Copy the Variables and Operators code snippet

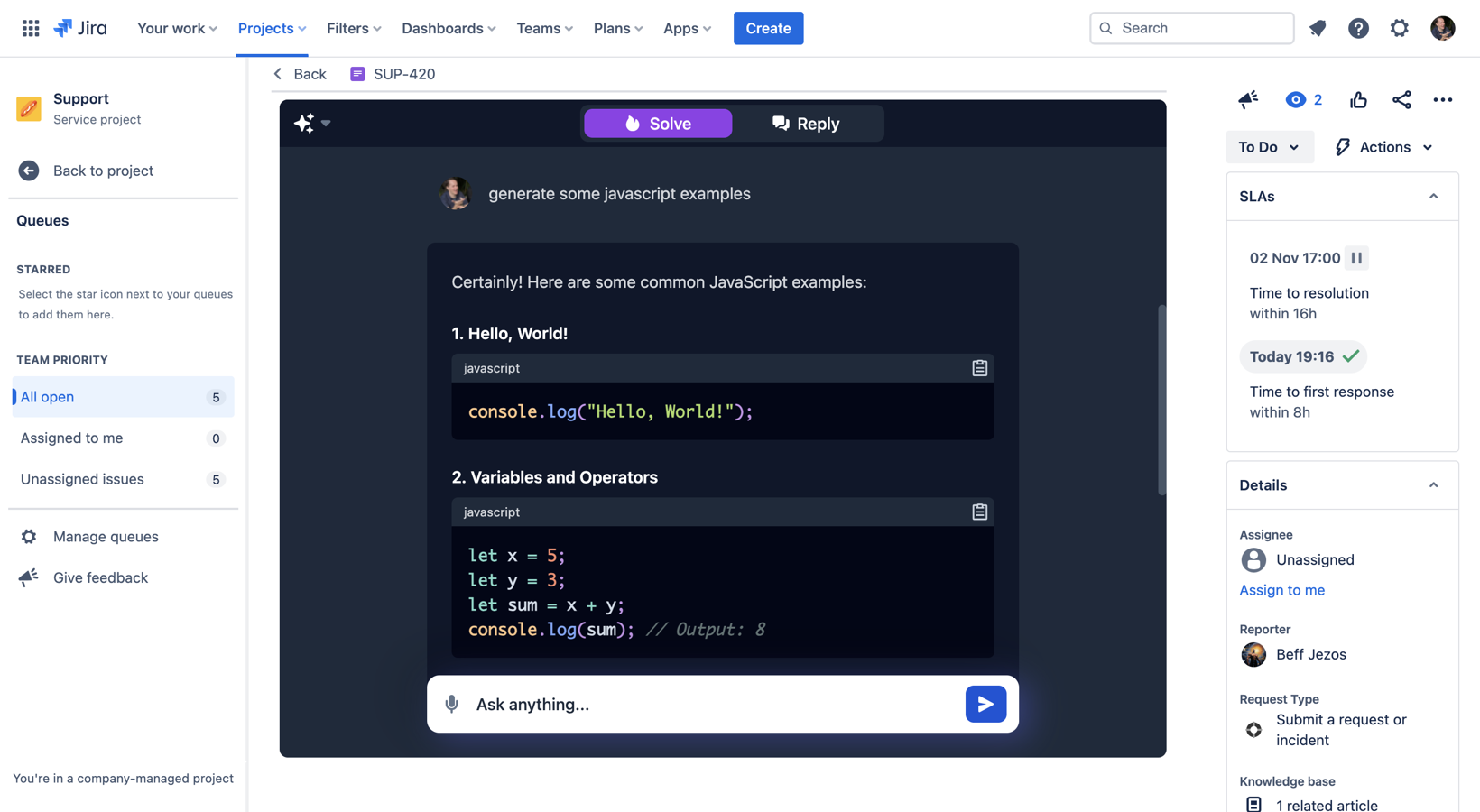pyautogui.click(x=979, y=512)
